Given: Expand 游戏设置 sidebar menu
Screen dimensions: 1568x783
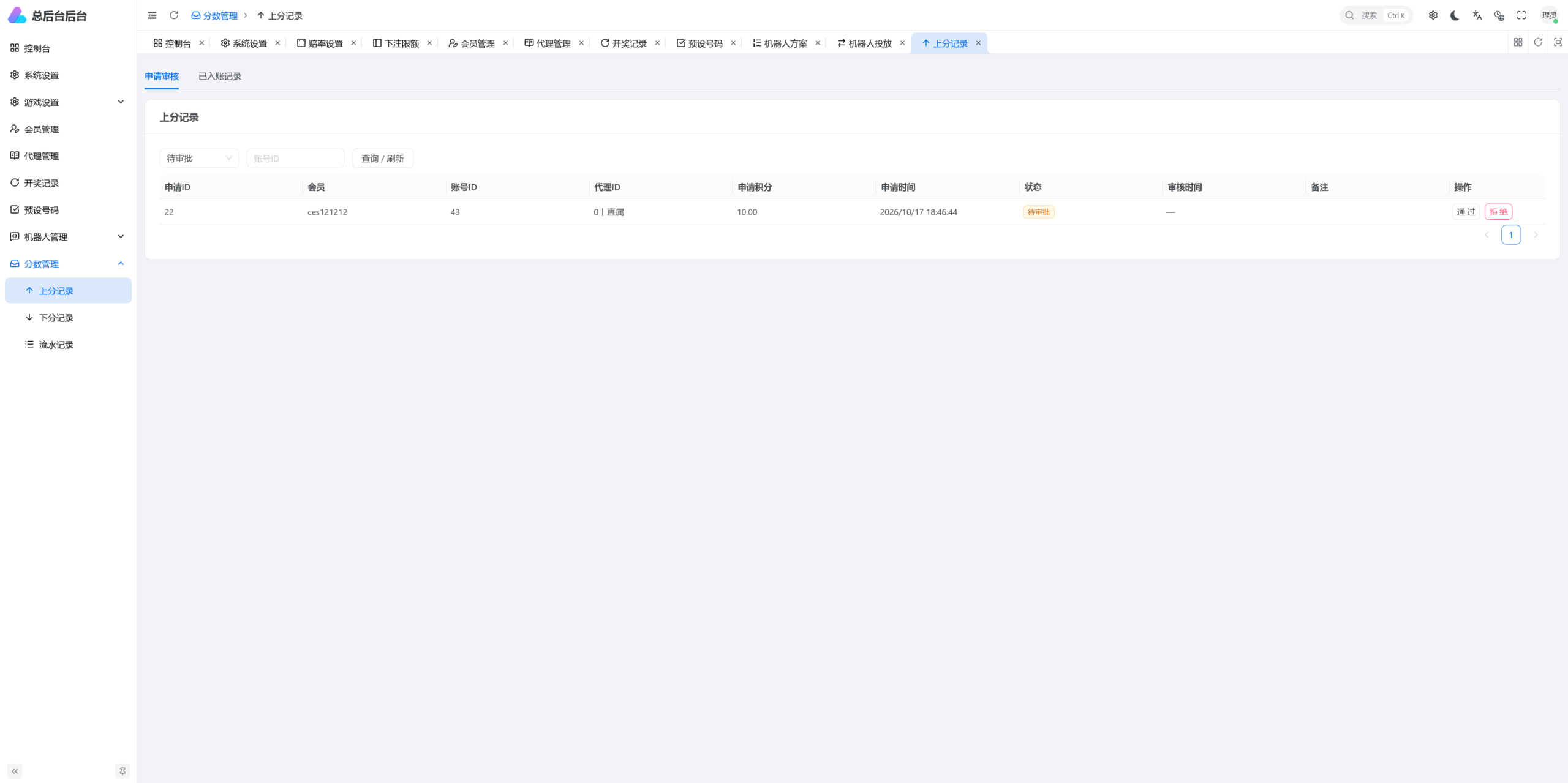Looking at the screenshot, I should [68, 102].
